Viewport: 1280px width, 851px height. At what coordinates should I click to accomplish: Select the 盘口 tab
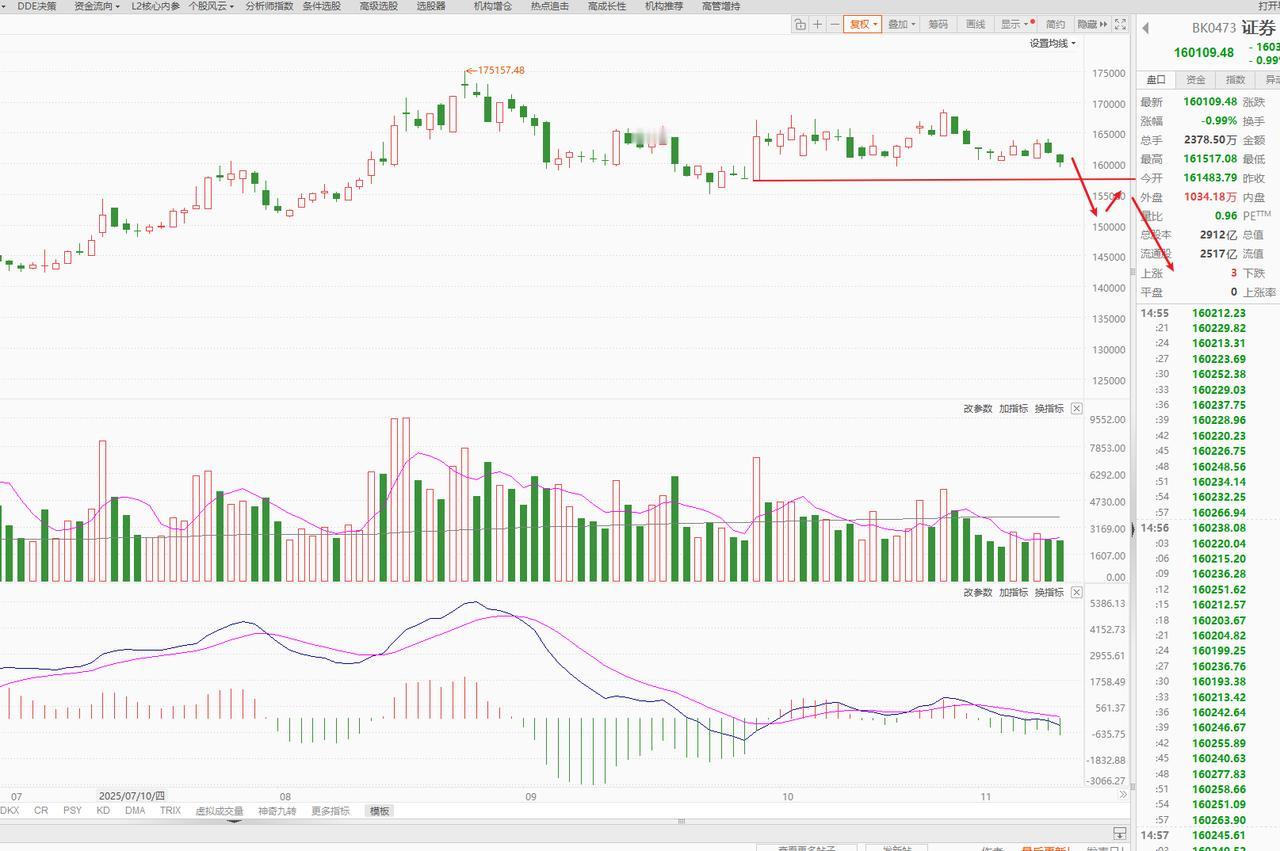coord(1156,80)
